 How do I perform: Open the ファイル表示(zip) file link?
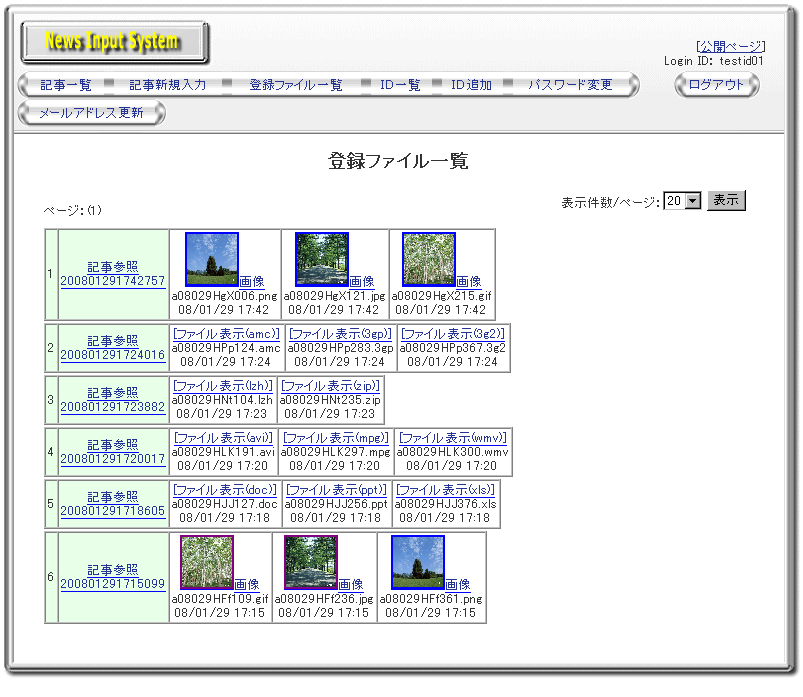[329, 385]
